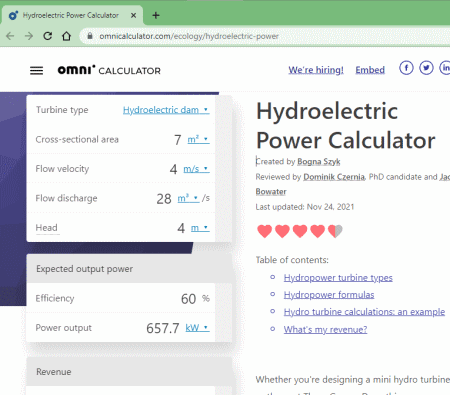Screen dimensions: 450x395
Task: Edit efficiency value 60
Action: click(x=188, y=299)
